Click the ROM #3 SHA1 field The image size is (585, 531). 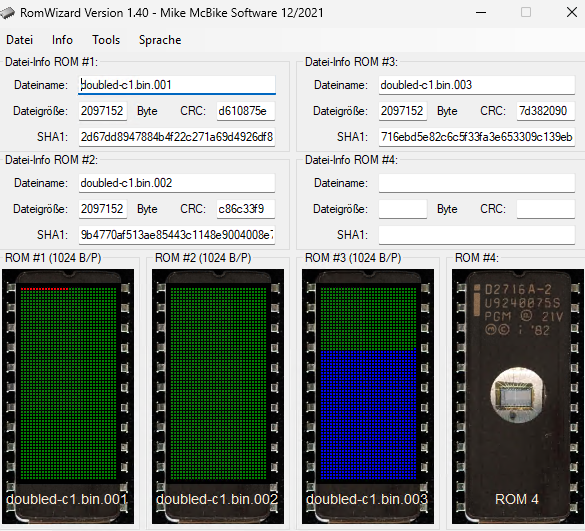(x=477, y=137)
